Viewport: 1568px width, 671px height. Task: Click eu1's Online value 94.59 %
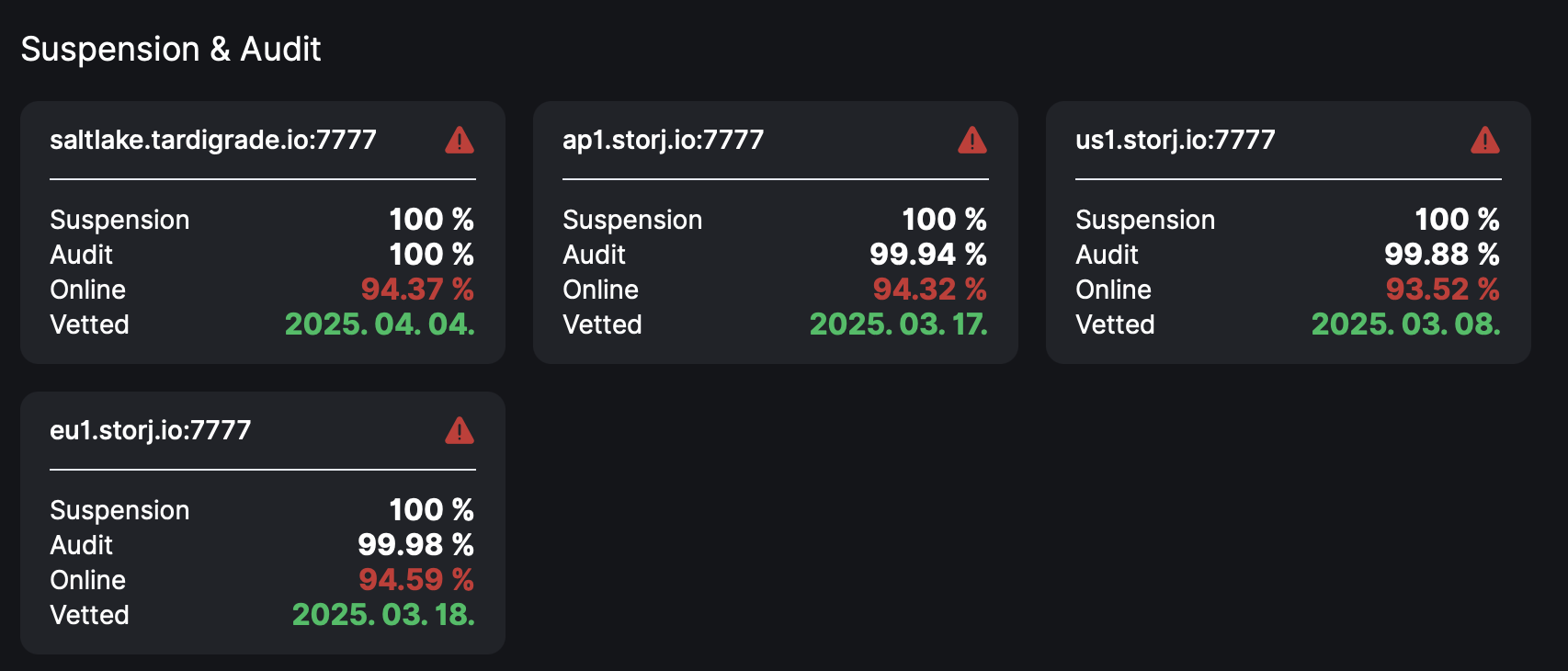(x=416, y=580)
